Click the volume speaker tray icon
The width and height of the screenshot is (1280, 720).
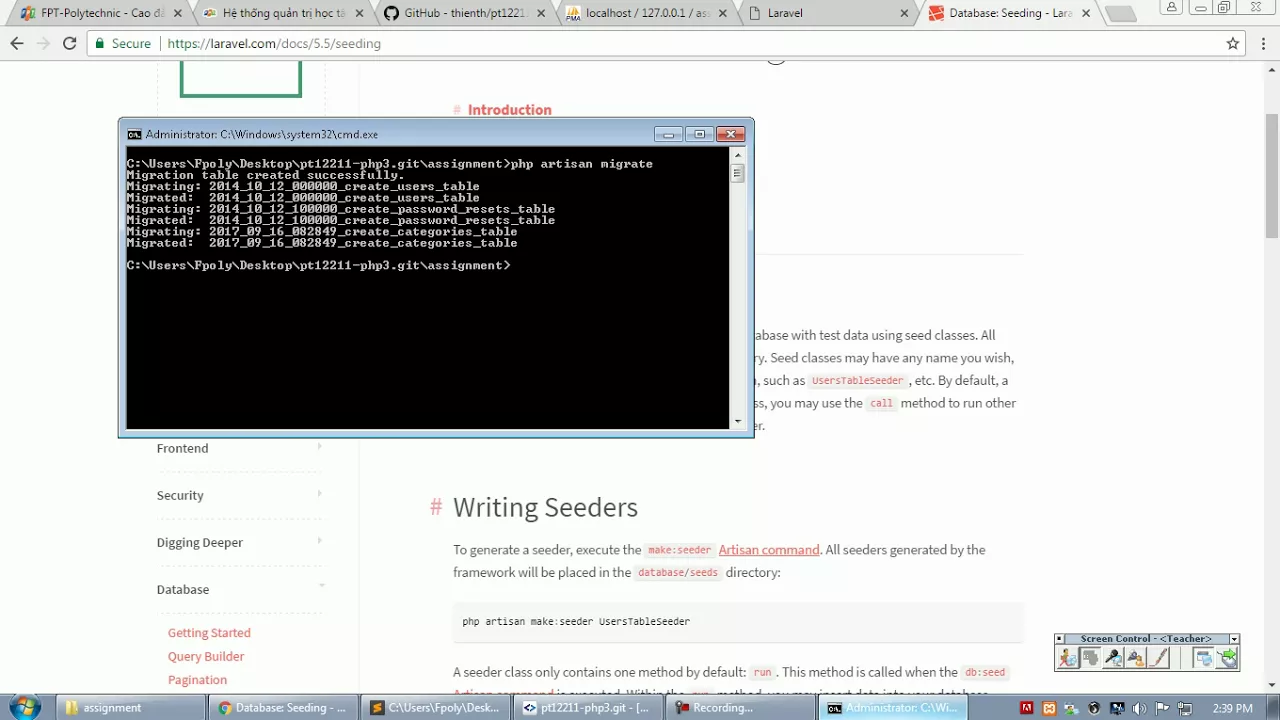coord(1139,708)
